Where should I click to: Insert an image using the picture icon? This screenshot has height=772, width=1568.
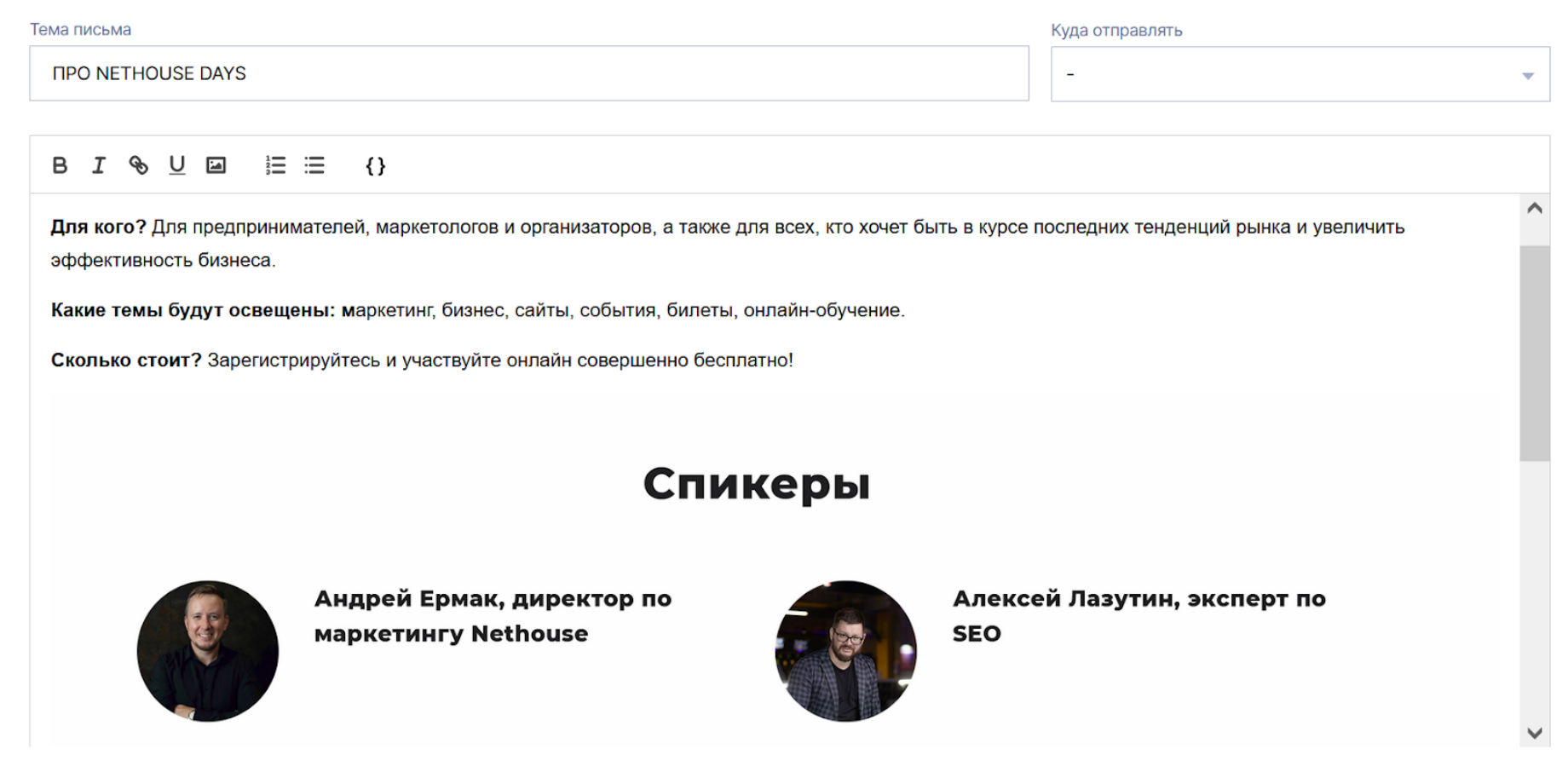click(216, 165)
